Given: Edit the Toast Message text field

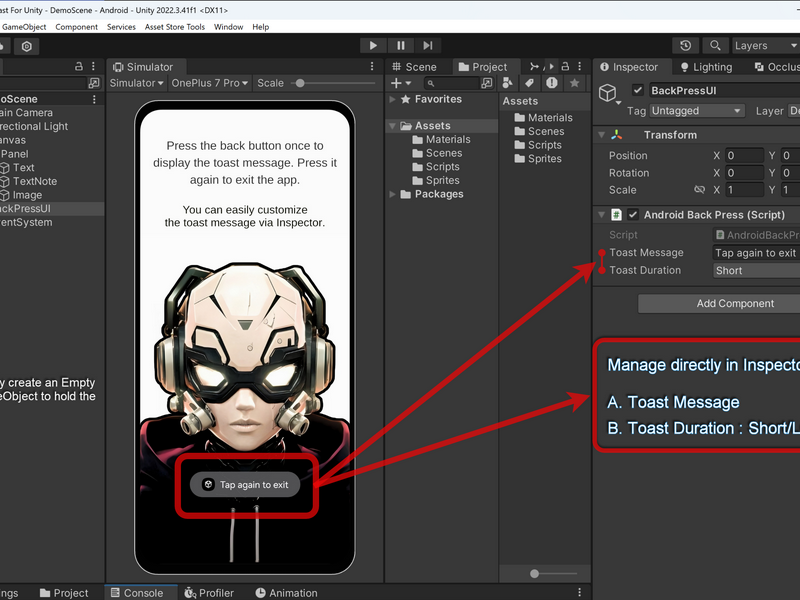Looking at the screenshot, I should click(756, 253).
